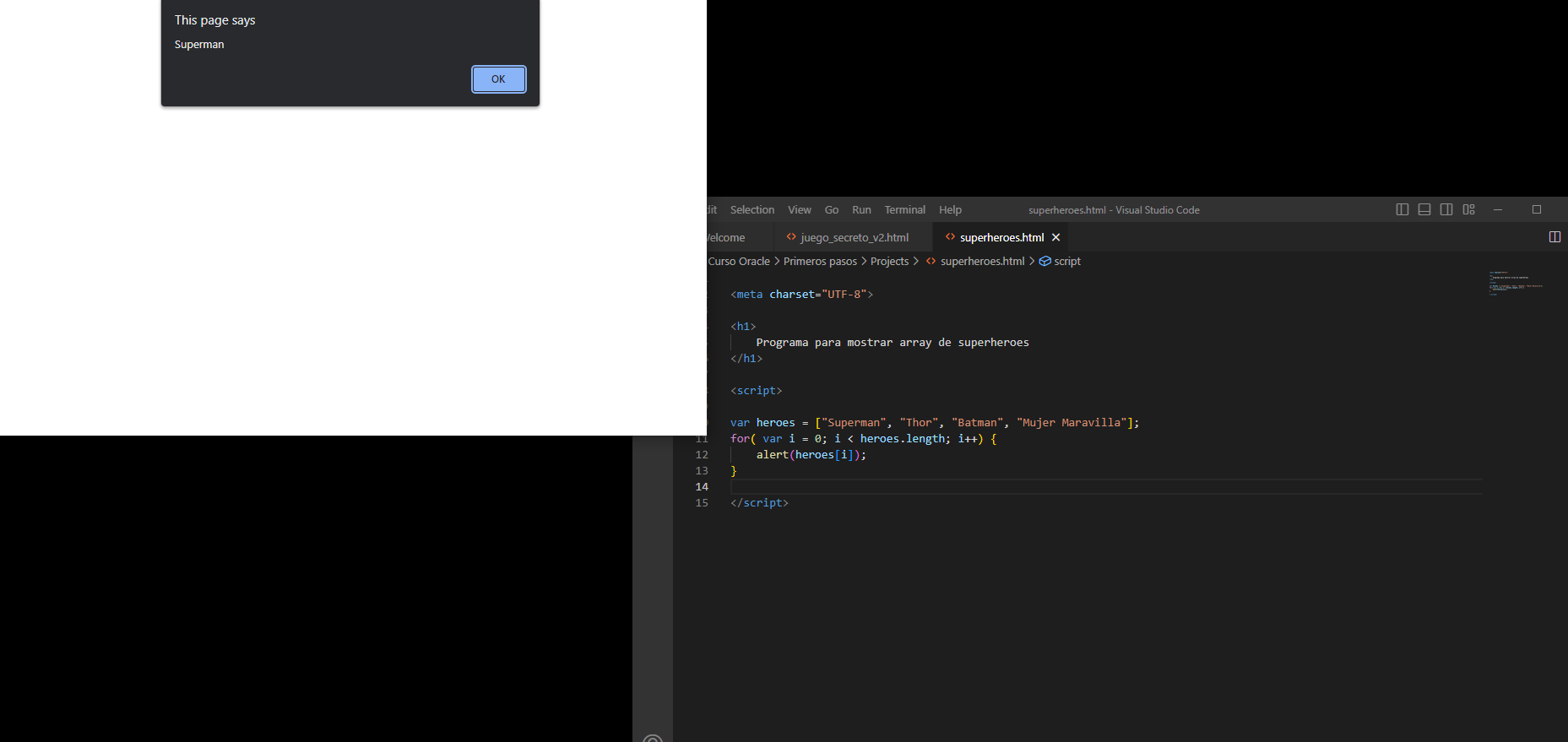Open the Selection menu in VS Code
Image resolution: width=1568 pixels, height=742 pixels.
tap(751, 210)
